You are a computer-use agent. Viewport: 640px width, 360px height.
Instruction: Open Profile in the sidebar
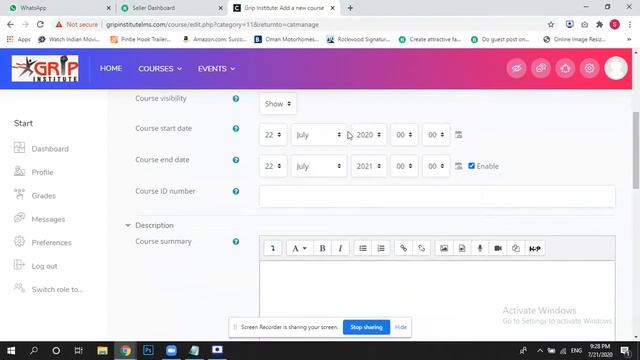coord(33,172)
